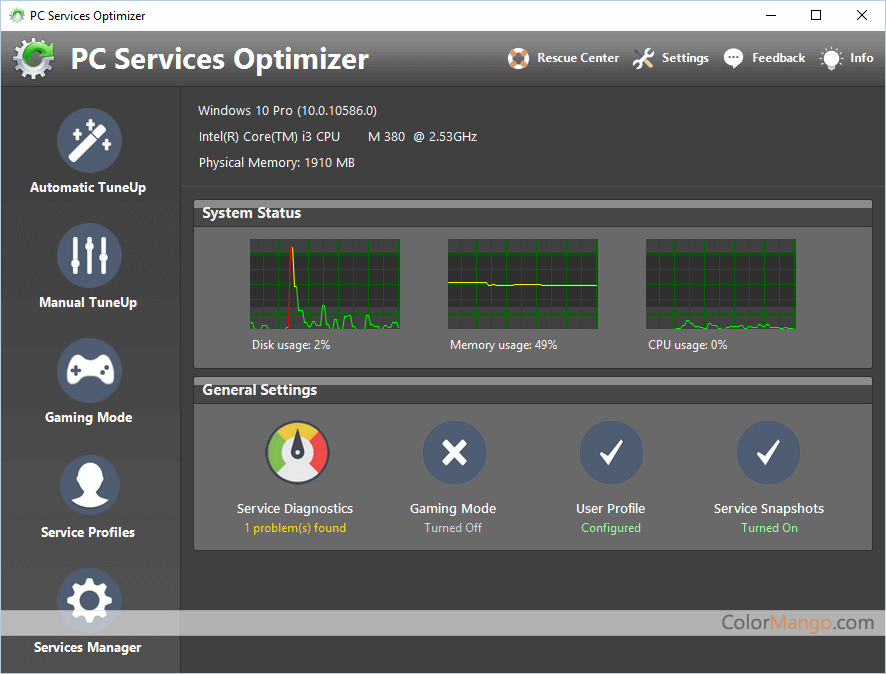Click Gaming Mode 'Turned Off' status
The image size is (886, 674).
pyautogui.click(x=453, y=528)
